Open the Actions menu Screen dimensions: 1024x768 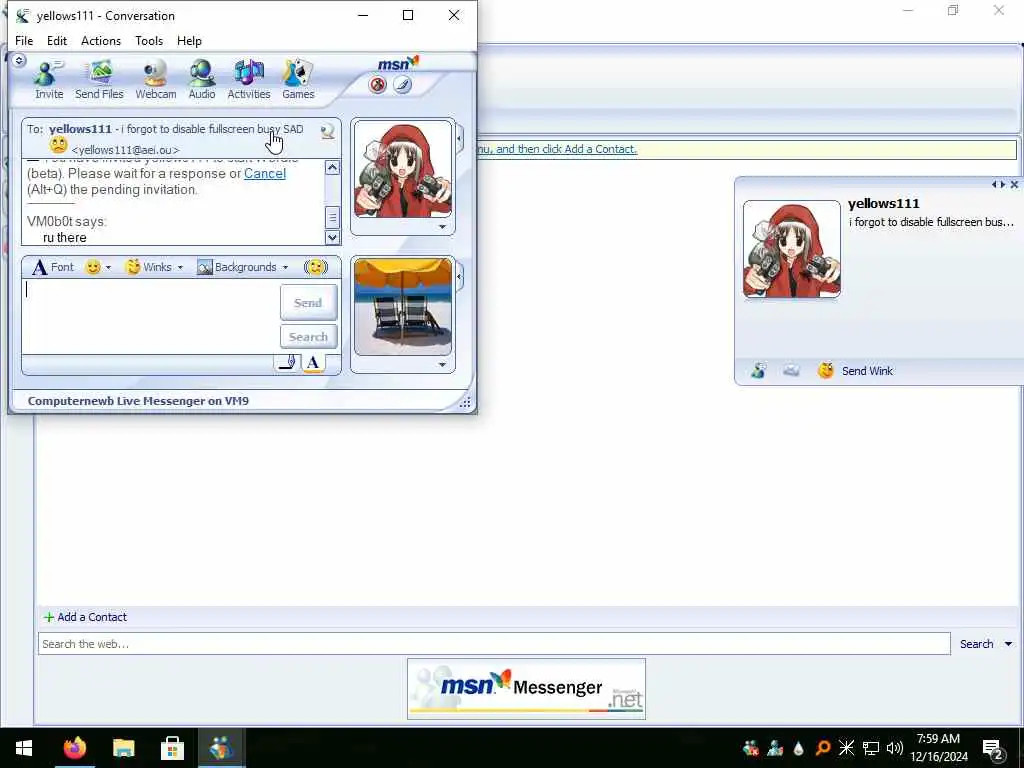[x=101, y=40]
